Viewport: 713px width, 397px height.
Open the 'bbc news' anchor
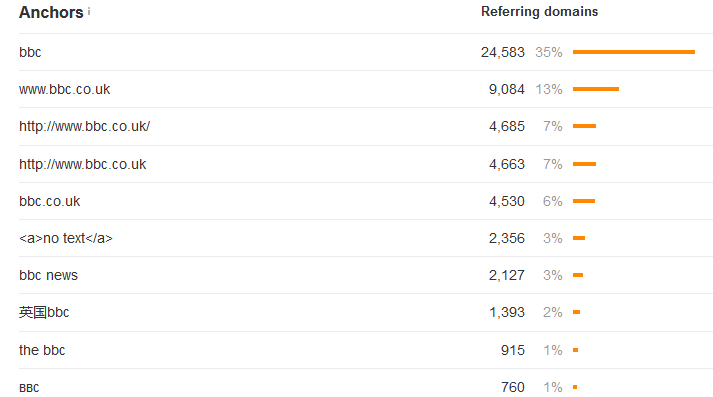(49, 275)
